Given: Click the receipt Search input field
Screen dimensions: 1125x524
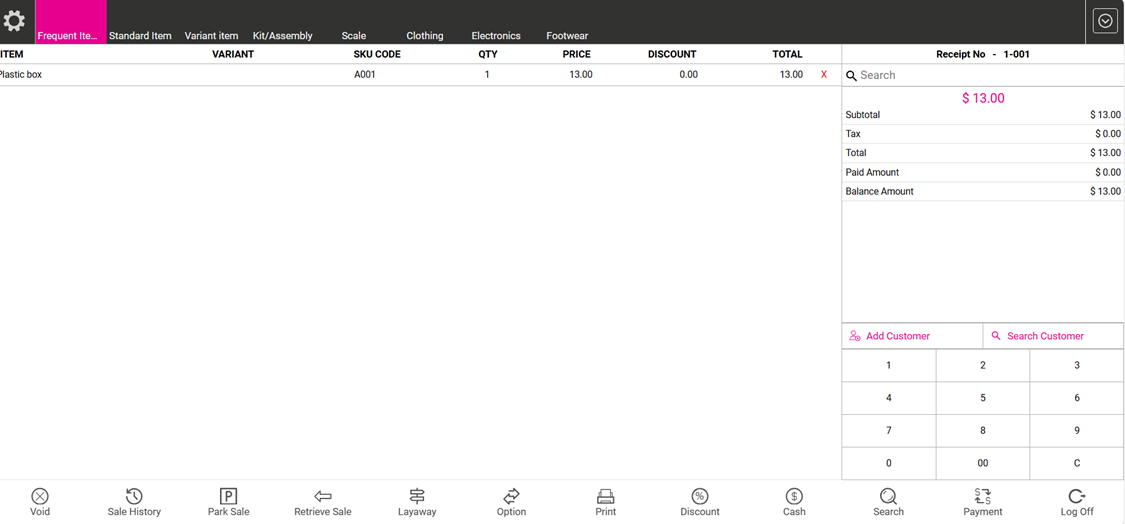Looking at the screenshot, I should pos(985,75).
